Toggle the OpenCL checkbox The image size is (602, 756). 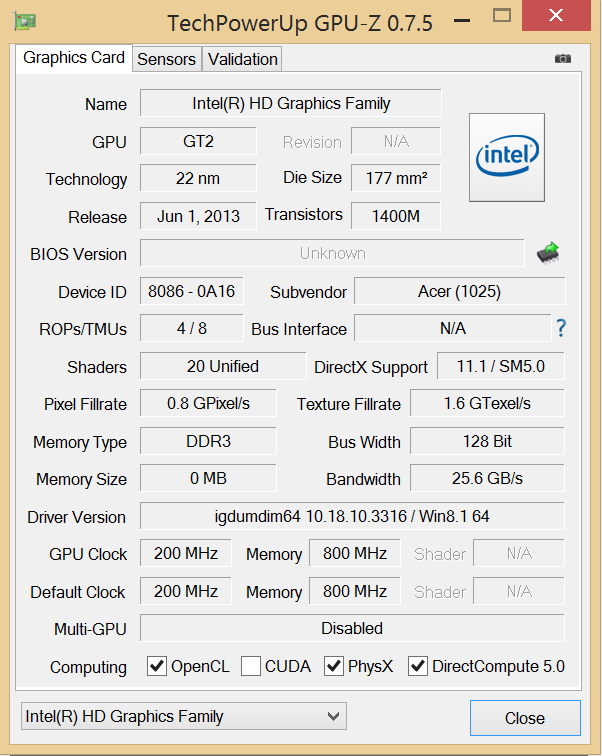tap(157, 666)
